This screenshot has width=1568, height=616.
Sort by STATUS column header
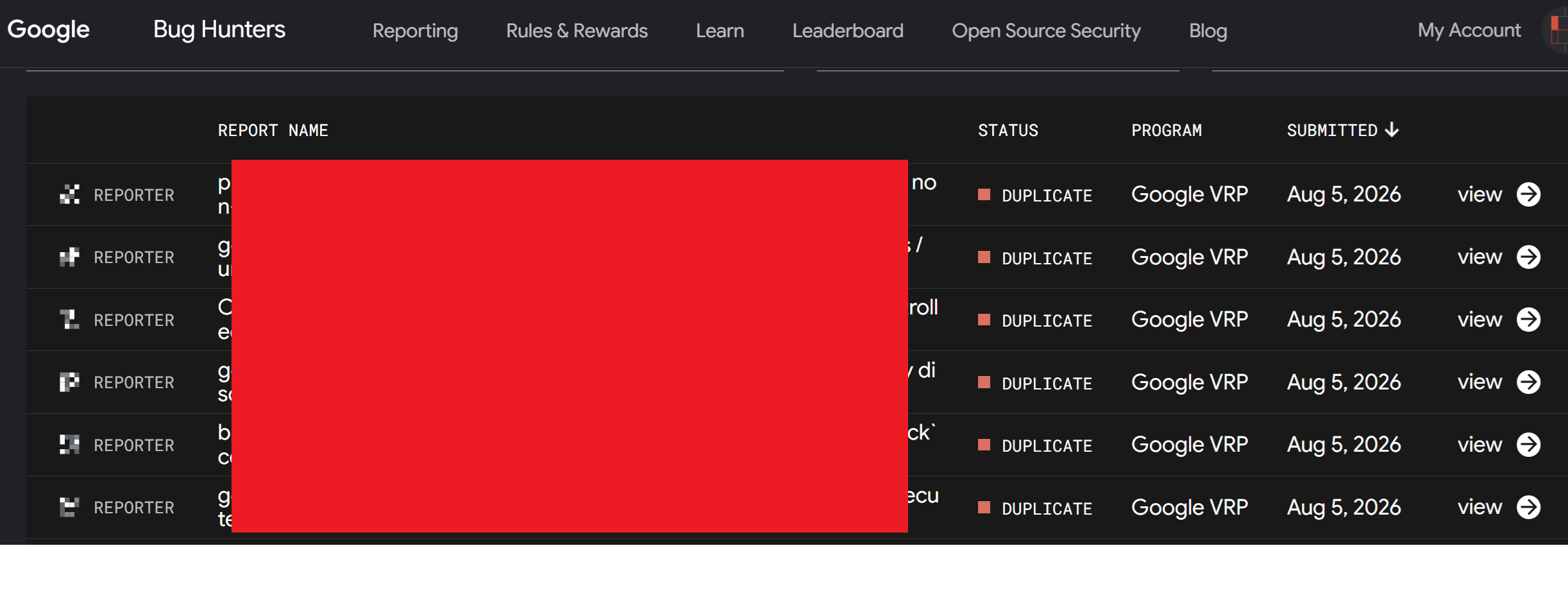pos(1007,130)
